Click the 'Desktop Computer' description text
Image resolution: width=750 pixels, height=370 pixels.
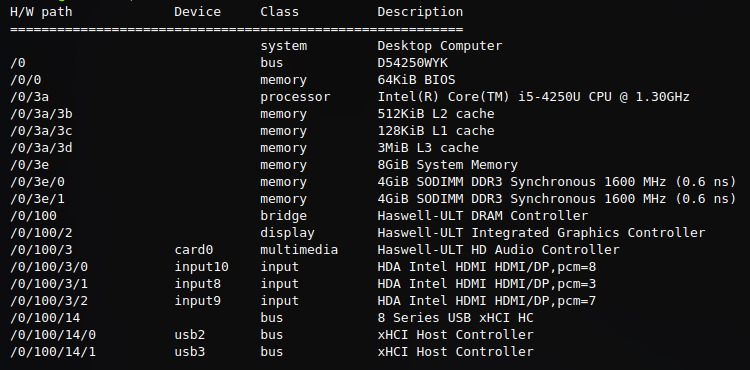pos(440,46)
